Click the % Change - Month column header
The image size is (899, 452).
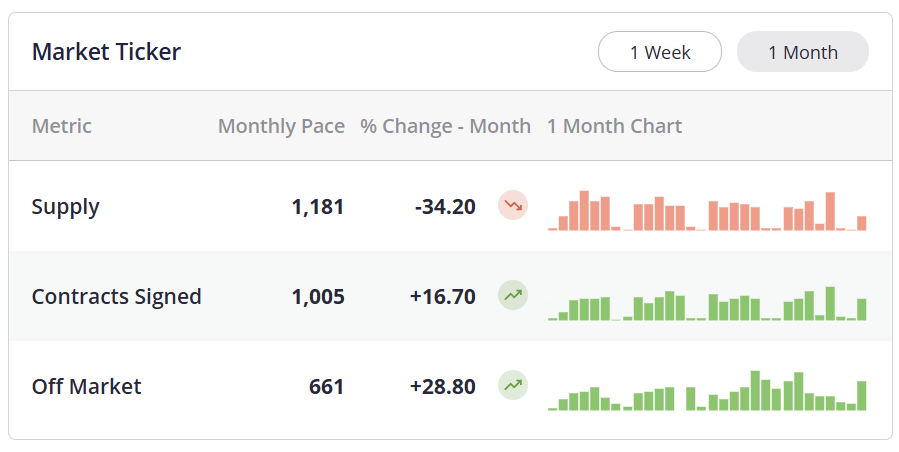445,126
